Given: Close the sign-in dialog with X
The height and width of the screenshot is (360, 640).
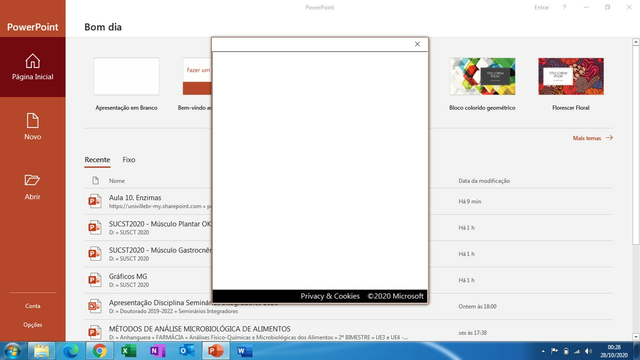Looking at the screenshot, I should [x=417, y=44].
